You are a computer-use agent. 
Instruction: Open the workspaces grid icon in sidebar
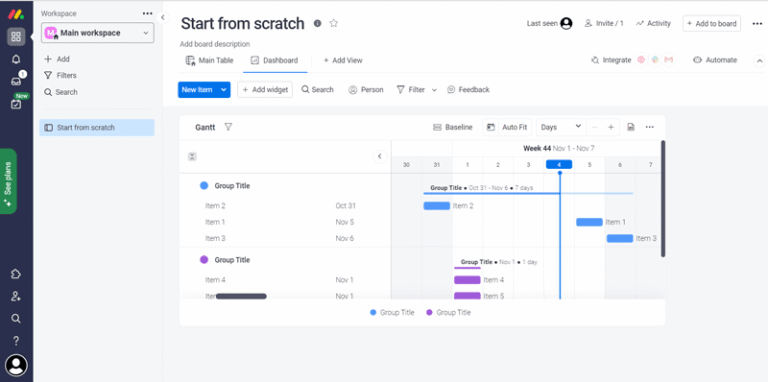pyautogui.click(x=16, y=37)
